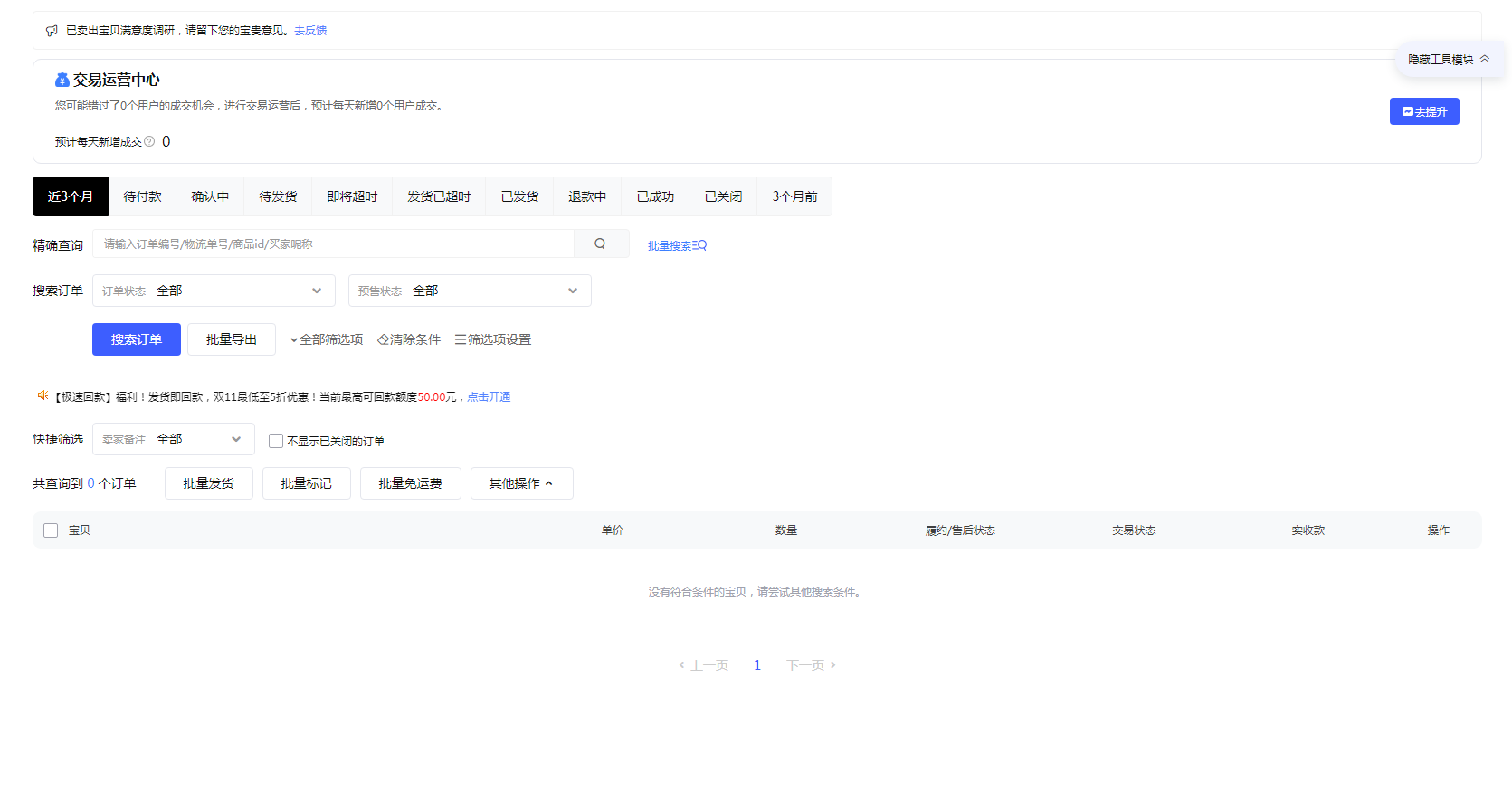
Task: Expand the 其他操作 menu
Action: pos(522,483)
